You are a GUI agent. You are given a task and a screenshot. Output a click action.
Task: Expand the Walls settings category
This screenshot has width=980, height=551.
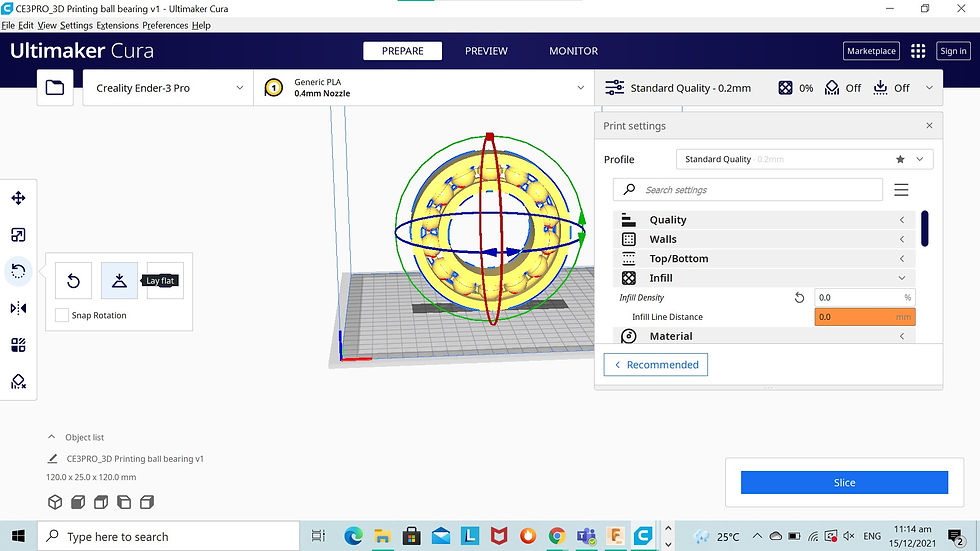(764, 239)
